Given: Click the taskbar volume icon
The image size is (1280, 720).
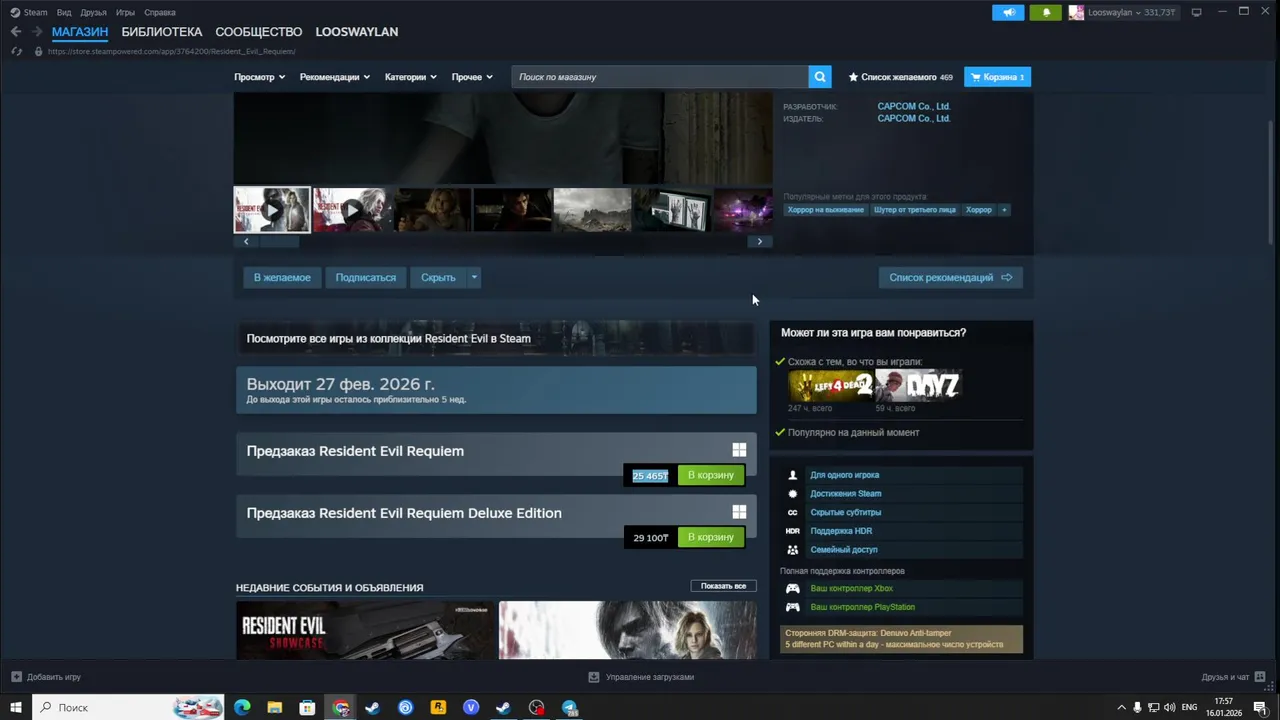Looking at the screenshot, I should tap(1171, 708).
